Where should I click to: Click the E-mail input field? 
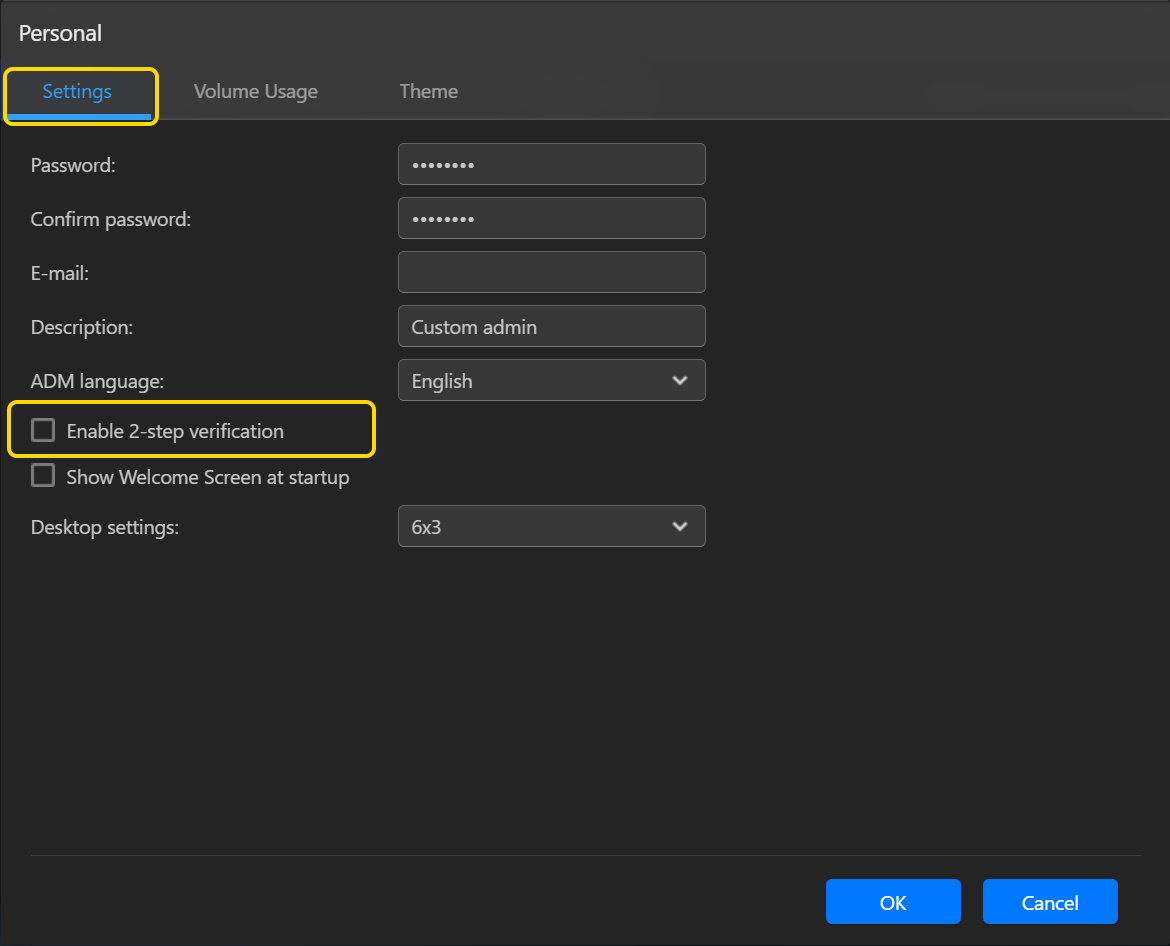[551, 272]
